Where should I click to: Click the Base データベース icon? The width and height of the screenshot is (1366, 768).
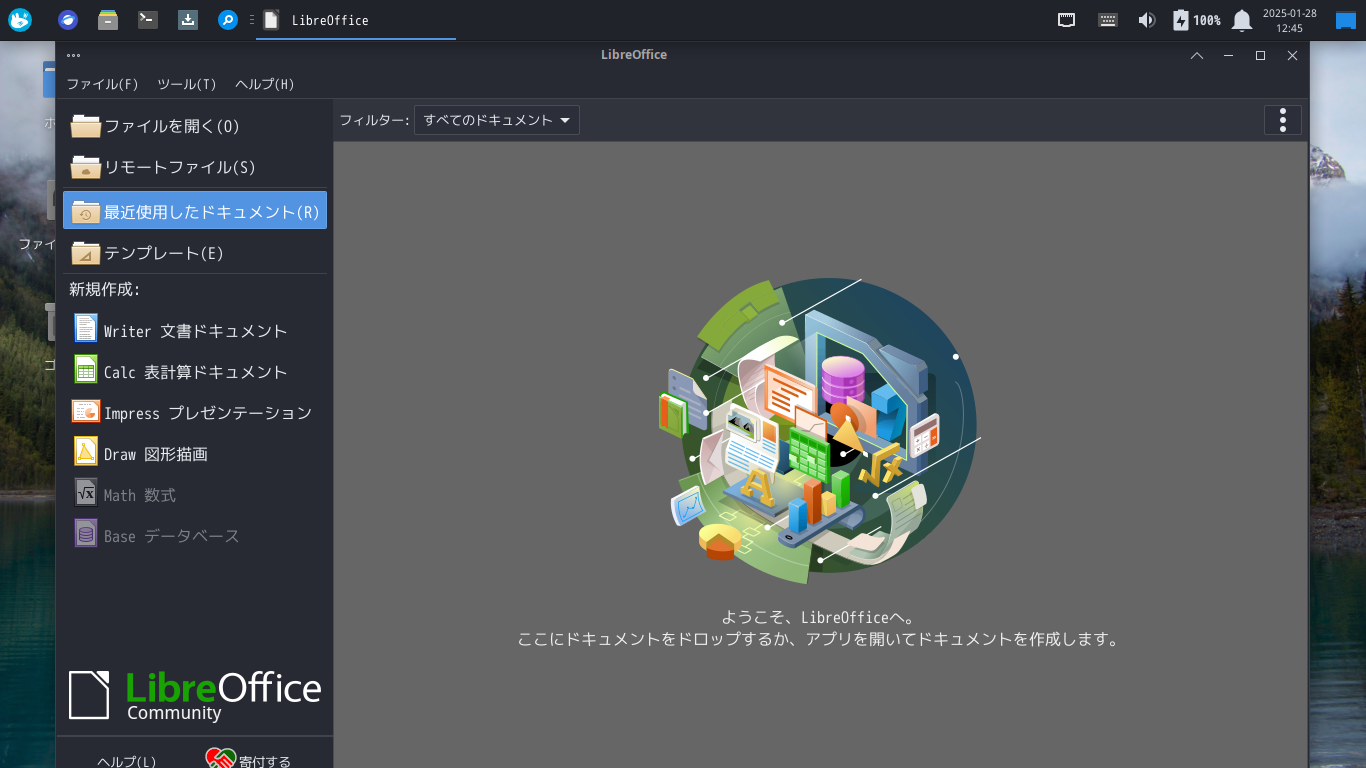[86, 534]
